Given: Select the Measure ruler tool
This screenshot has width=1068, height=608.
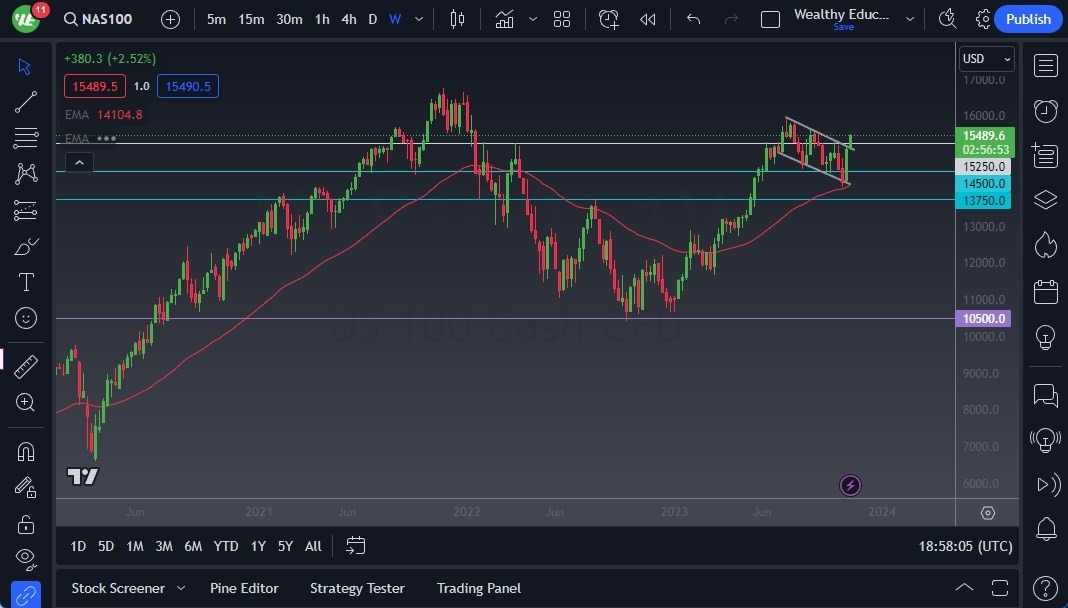Looking at the screenshot, I should click(25, 366).
